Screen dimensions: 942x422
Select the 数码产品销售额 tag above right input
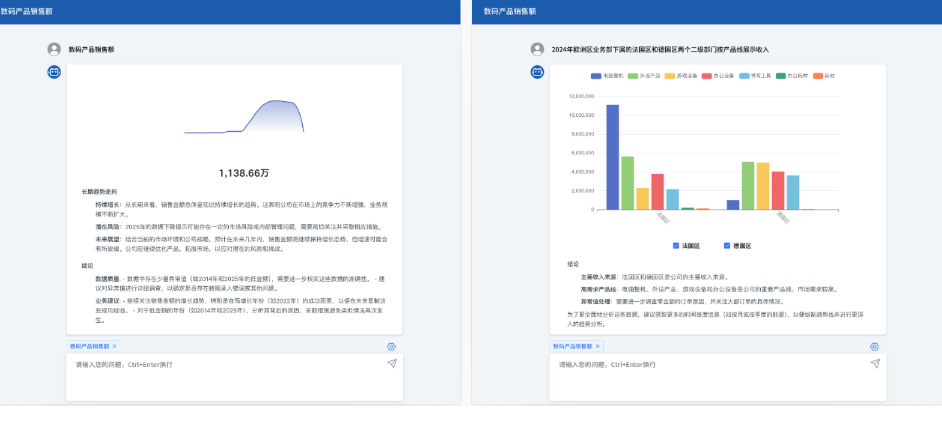pyautogui.click(x=572, y=346)
